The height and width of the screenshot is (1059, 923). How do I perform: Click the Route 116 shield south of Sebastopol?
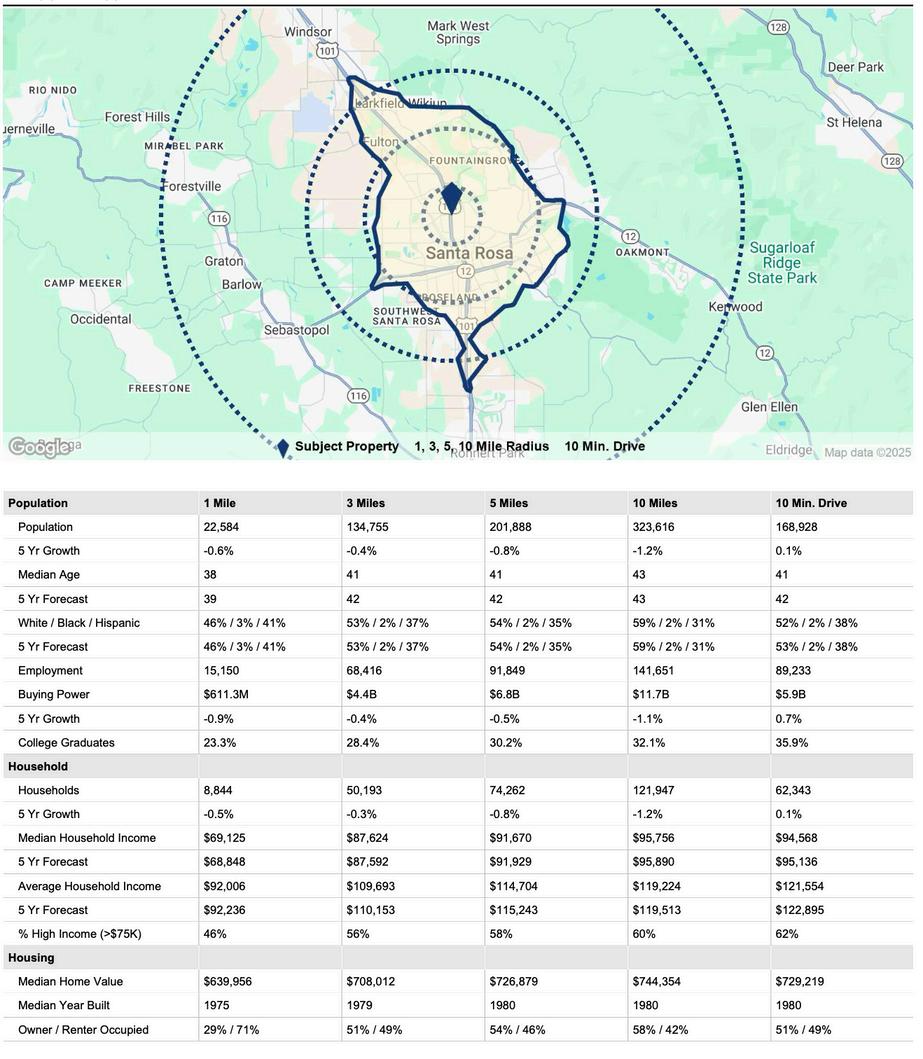[x=359, y=396]
